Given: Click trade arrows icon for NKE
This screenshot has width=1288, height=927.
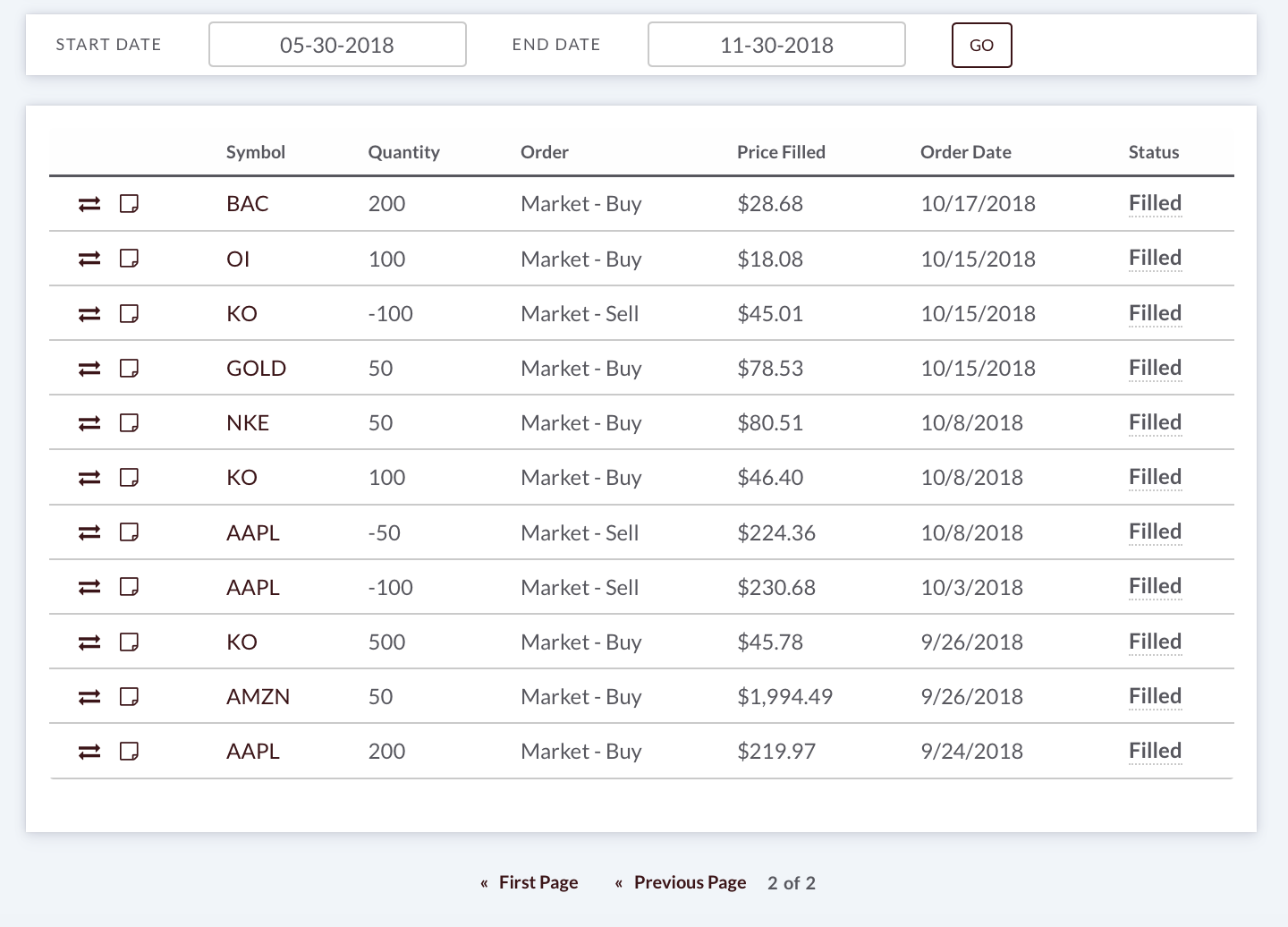Looking at the screenshot, I should [89, 423].
